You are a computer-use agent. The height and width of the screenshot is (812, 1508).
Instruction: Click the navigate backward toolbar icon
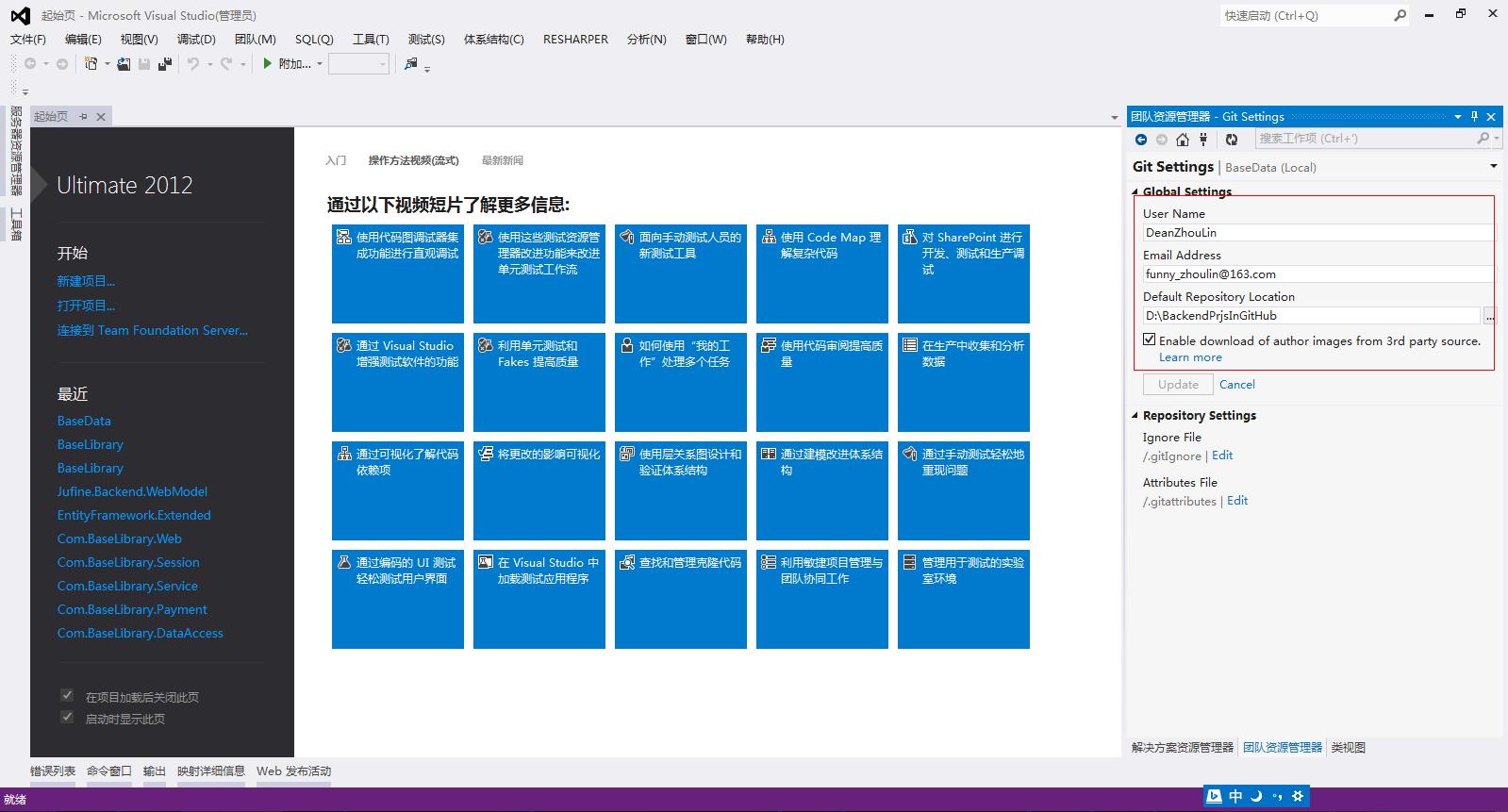pos(30,63)
